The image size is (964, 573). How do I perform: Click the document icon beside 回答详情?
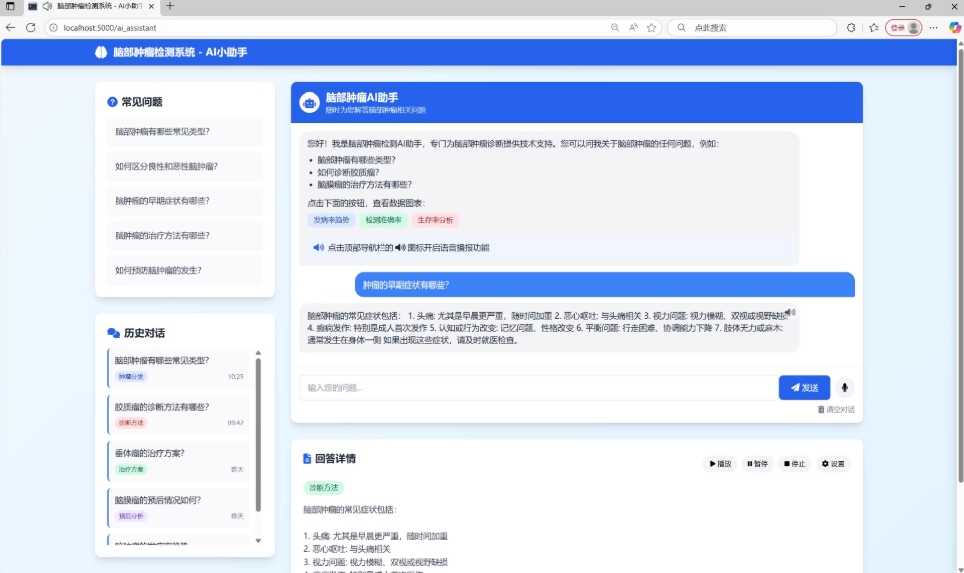coord(307,459)
